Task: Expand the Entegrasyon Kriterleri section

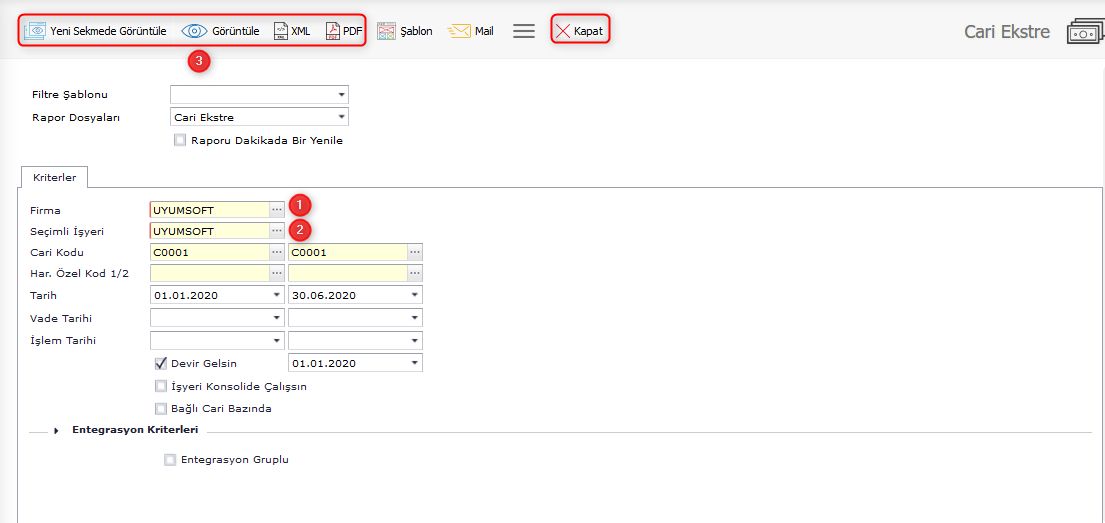Action: [57, 430]
